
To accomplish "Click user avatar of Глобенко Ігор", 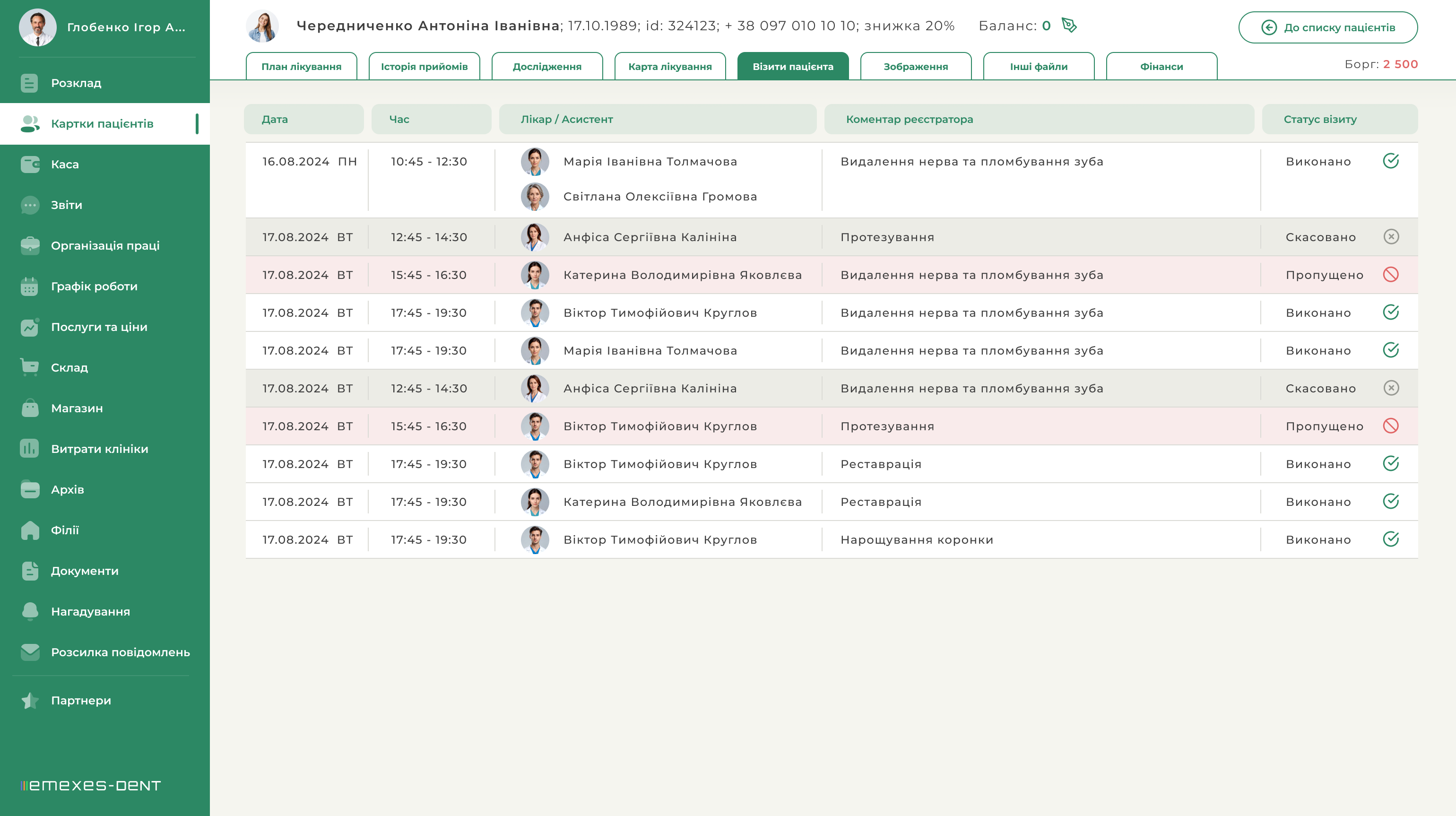I will tap(37, 27).
